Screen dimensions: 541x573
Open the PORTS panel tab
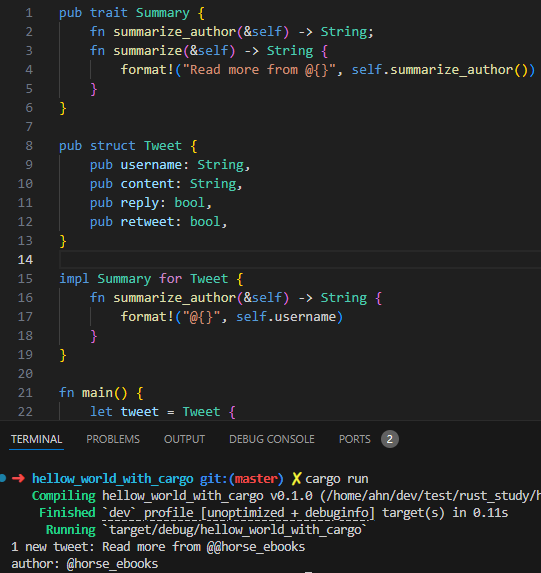355,439
